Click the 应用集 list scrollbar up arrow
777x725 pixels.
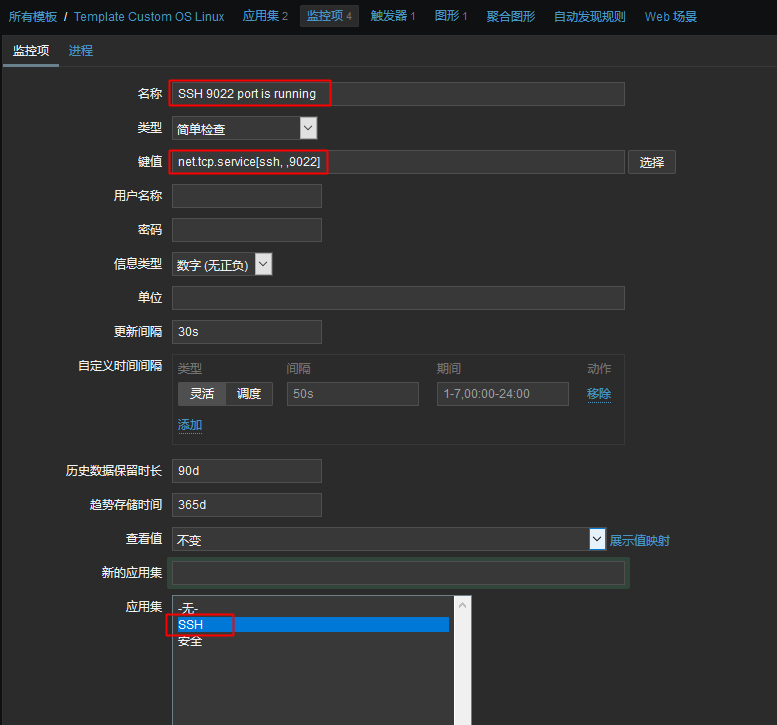point(462,606)
